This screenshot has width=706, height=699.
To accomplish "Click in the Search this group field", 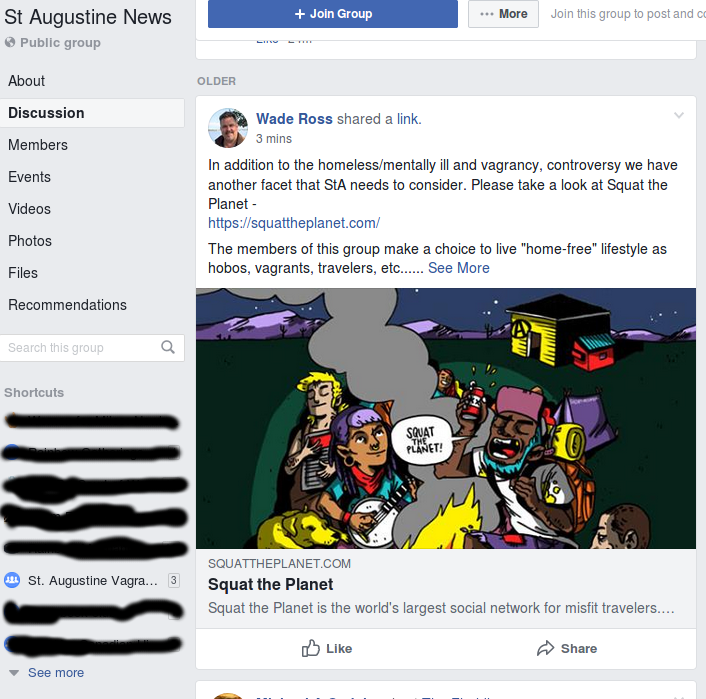I will [x=81, y=348].
